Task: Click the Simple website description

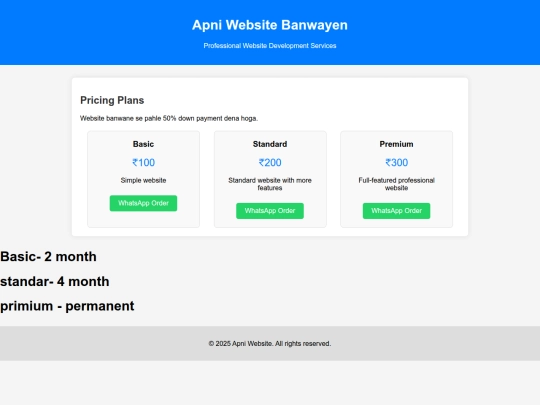Action: tap(143, 180)
